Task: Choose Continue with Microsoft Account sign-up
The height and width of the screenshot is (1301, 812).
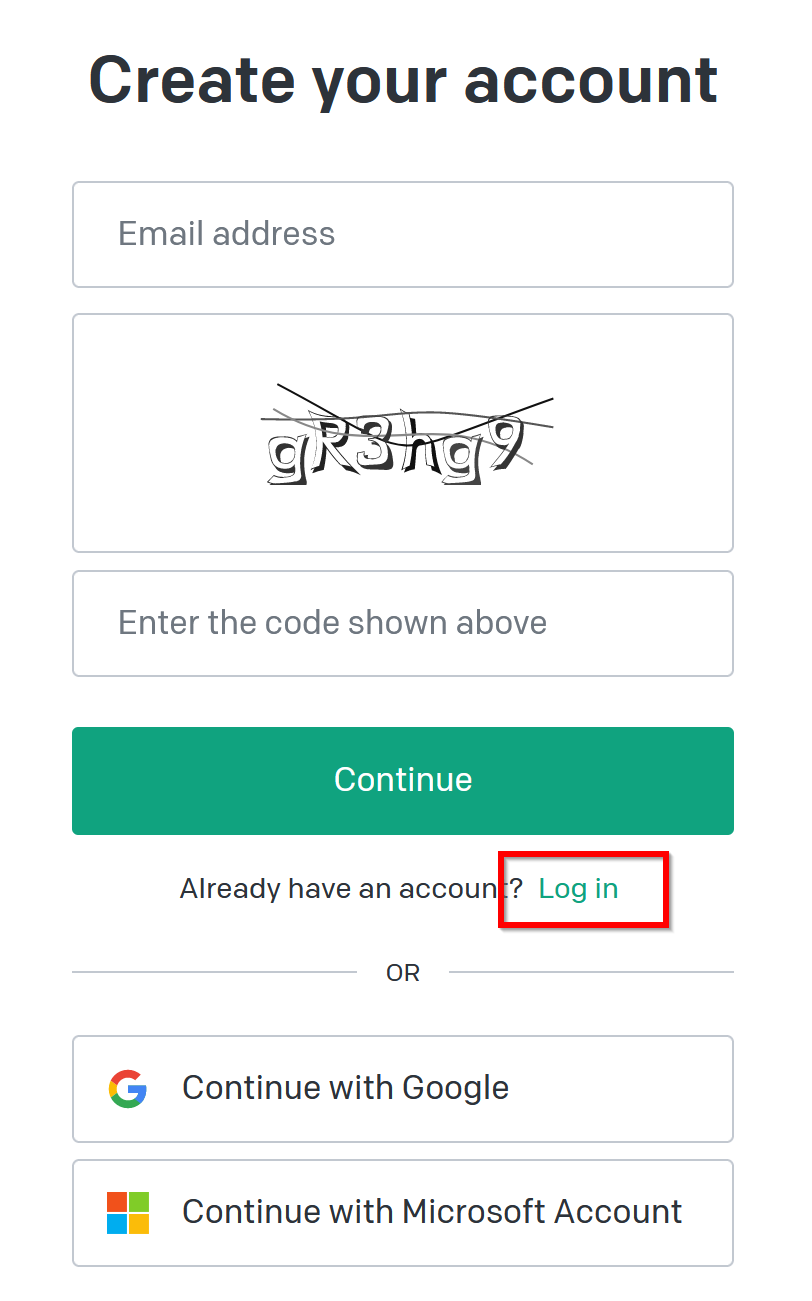Action: [x=403, y=1212]
